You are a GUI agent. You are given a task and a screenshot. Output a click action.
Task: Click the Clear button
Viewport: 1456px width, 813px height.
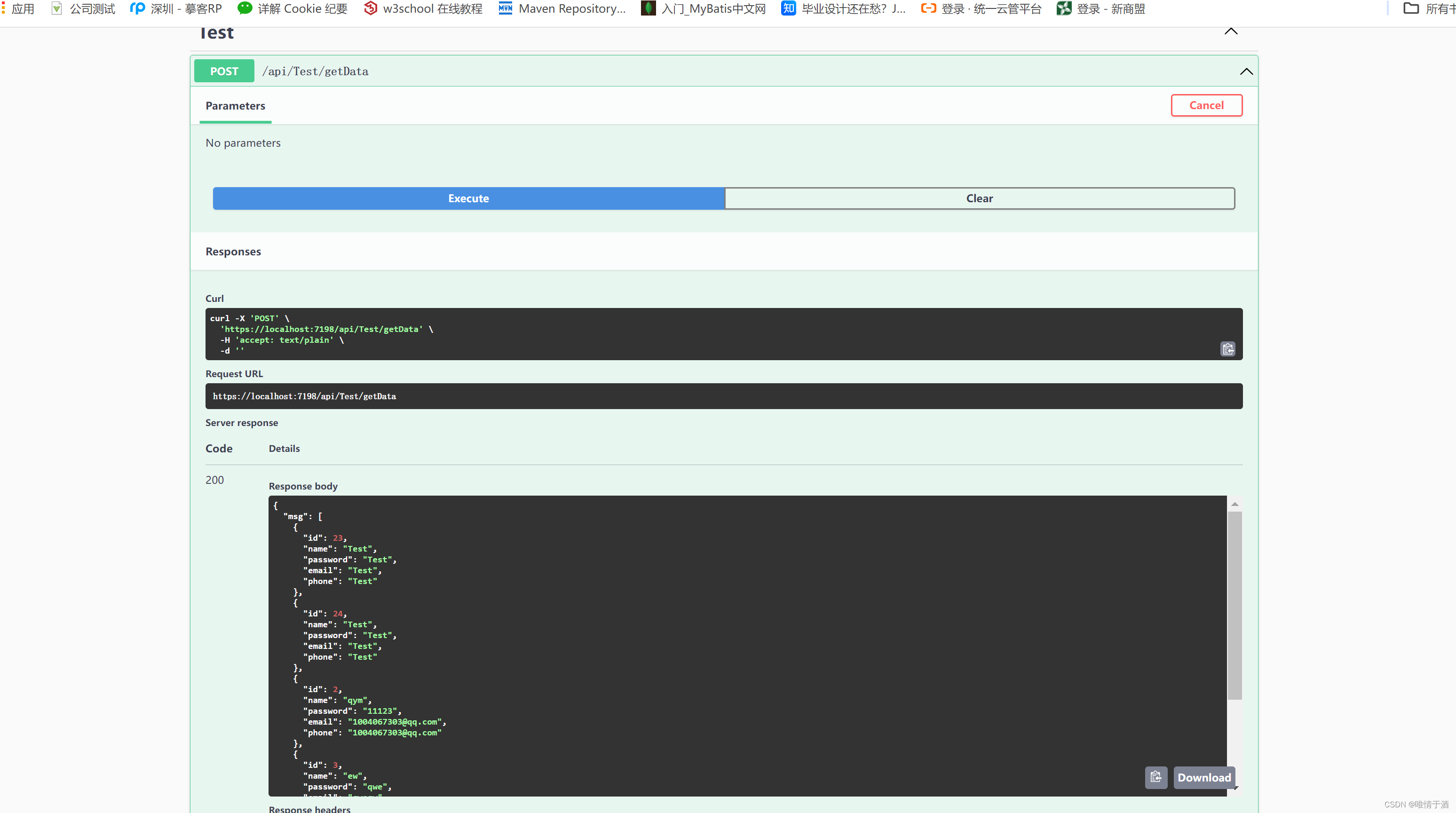[979, 198]
